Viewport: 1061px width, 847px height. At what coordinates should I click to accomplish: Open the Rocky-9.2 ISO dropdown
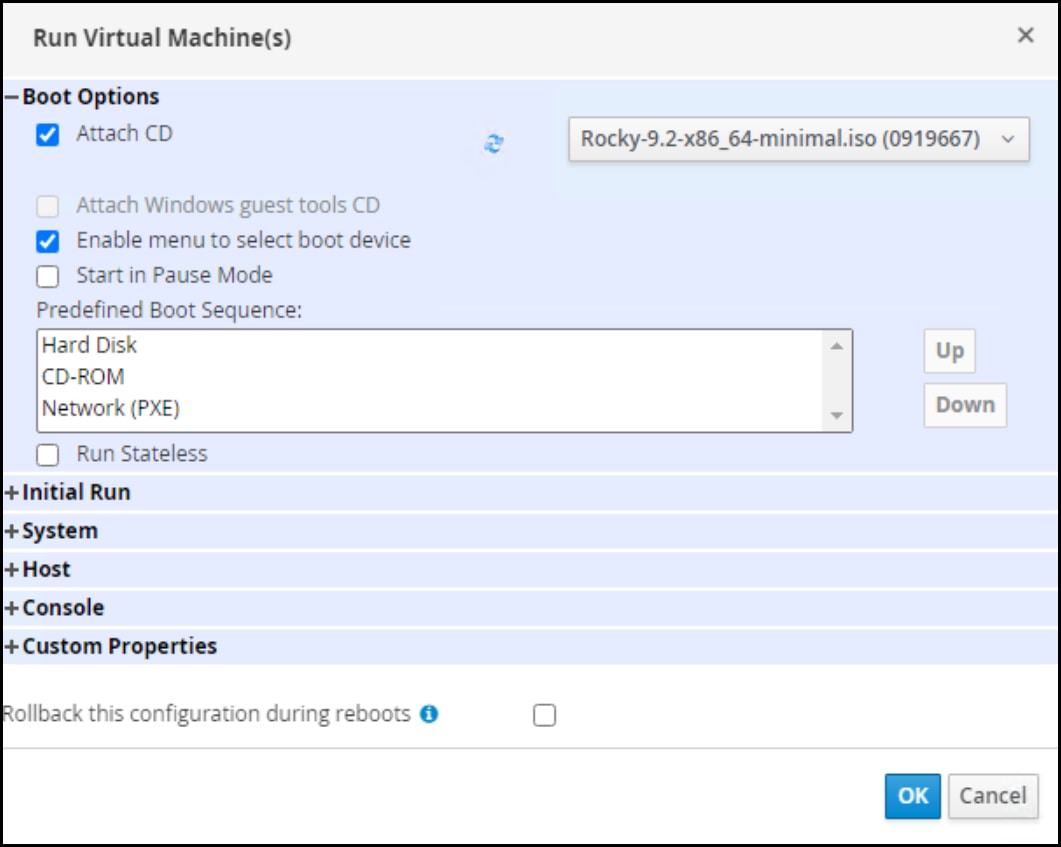[x=799, y=139]
